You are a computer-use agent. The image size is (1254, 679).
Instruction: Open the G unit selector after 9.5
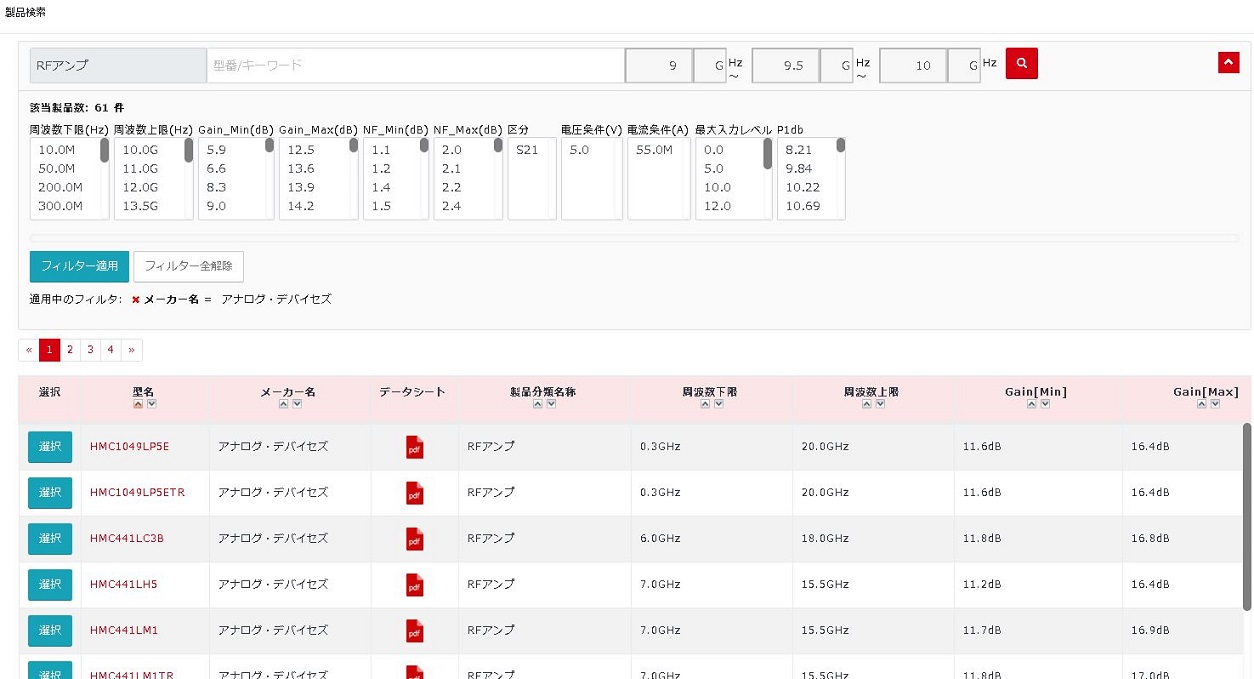pyautogui.click(x=837, y=65)
